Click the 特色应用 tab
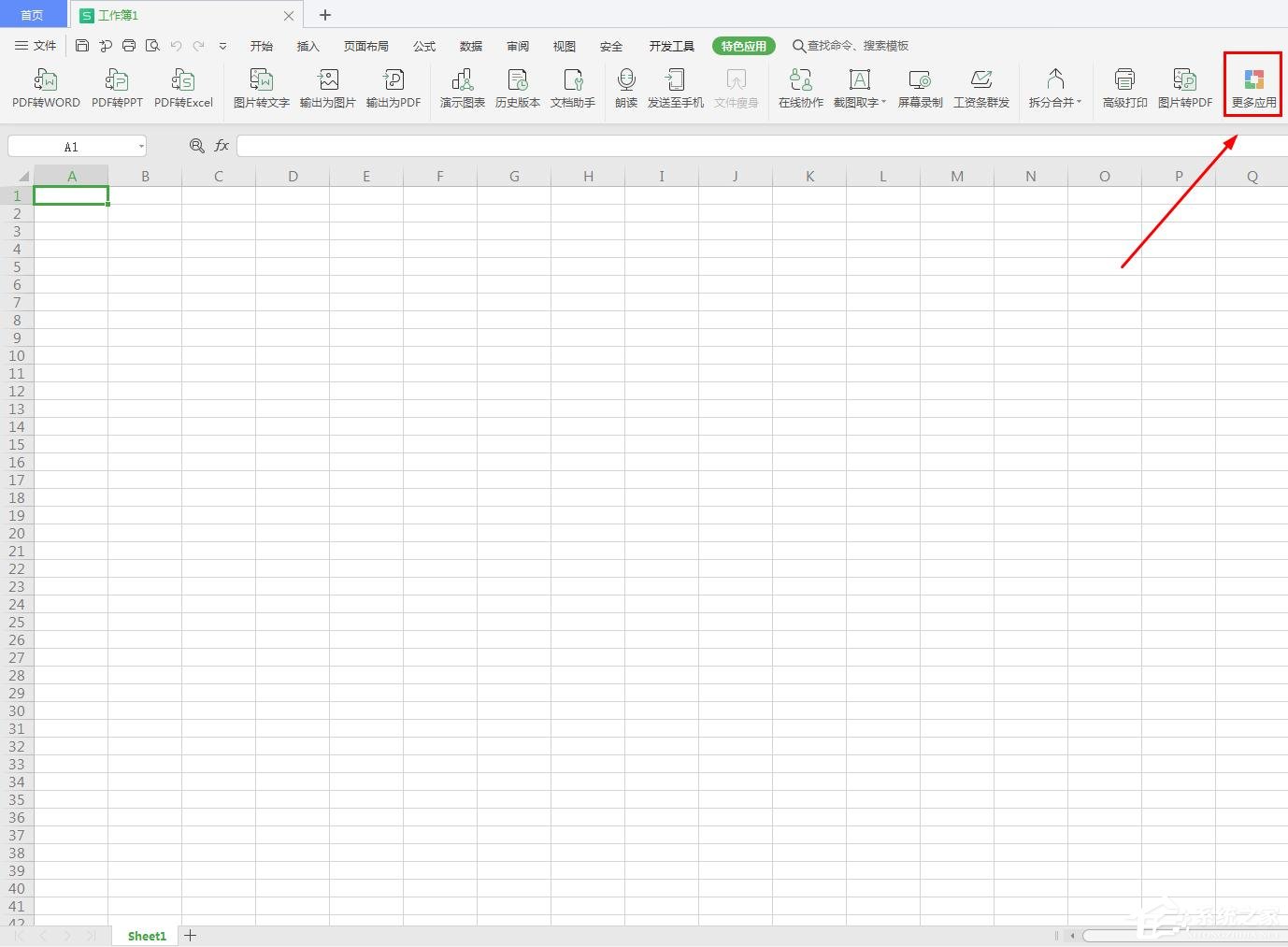 tap(744, 46)
